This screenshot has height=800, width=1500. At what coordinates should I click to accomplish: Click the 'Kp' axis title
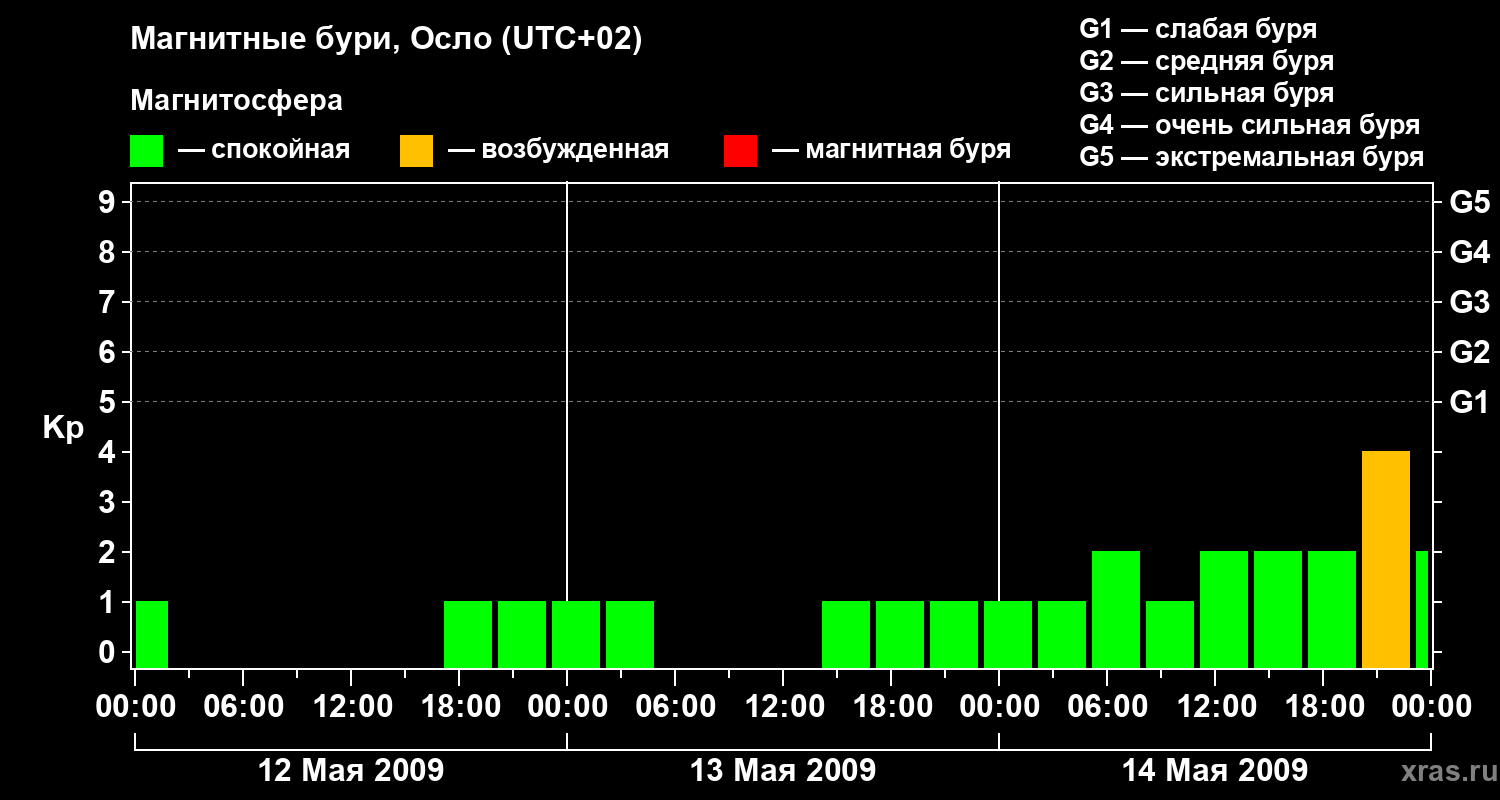63,428
